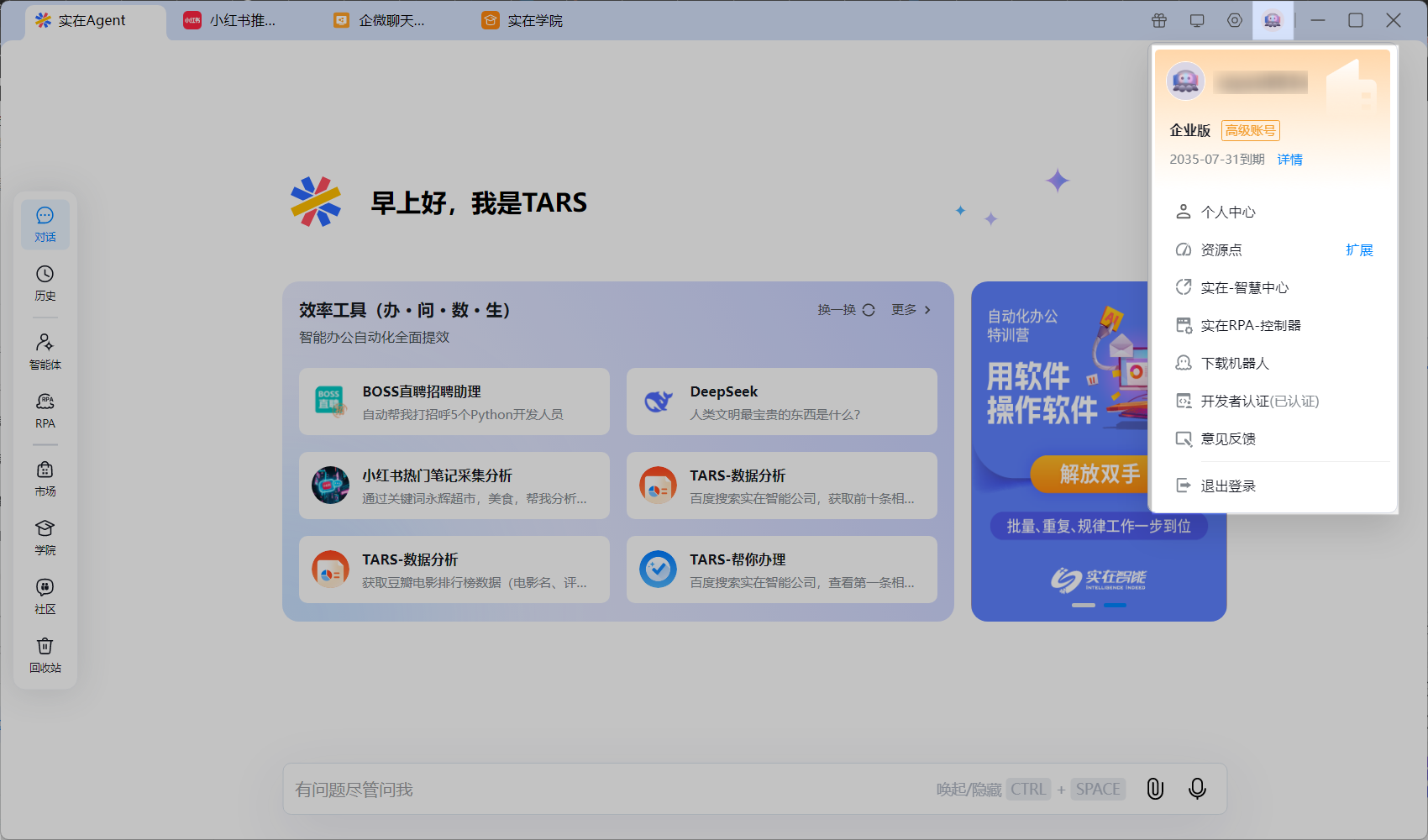Click the monitor screen icon in title bar
This screenshot has height=840, width=1428.
pyautogui.click(x=1197, y=20)
